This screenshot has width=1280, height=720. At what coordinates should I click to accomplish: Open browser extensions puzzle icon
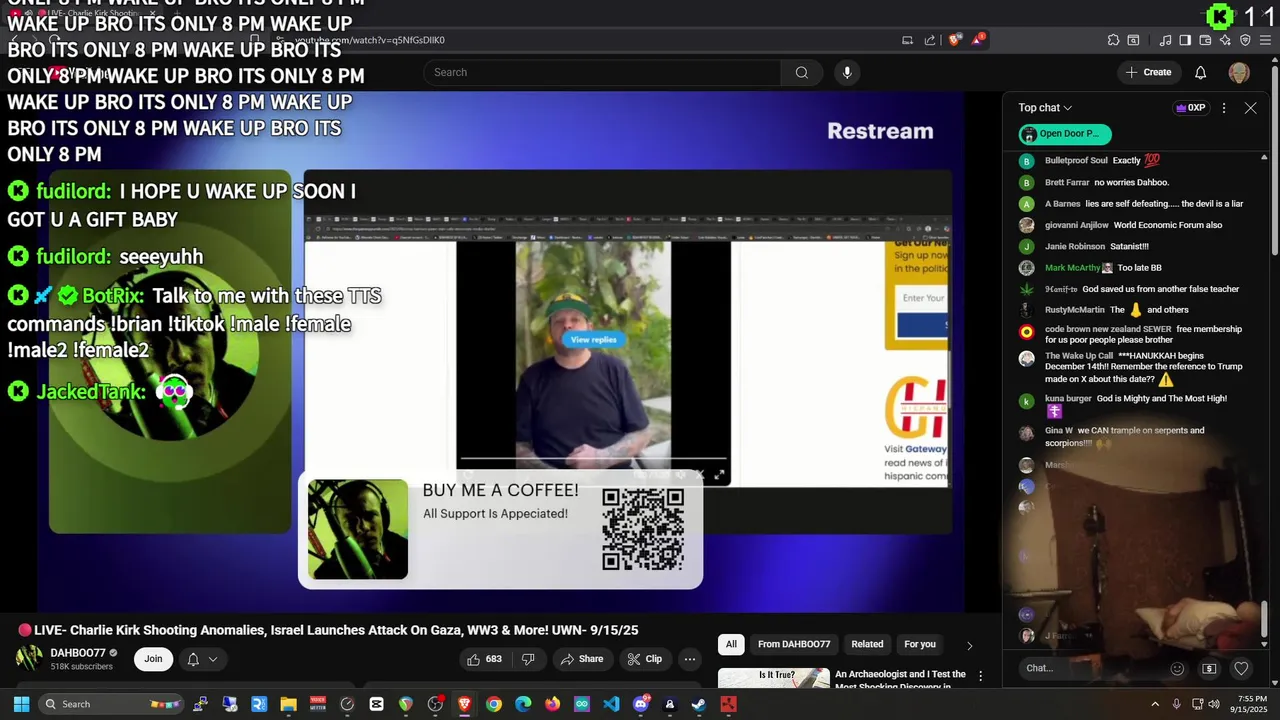pyautogui.click(x=1113, y=40)
